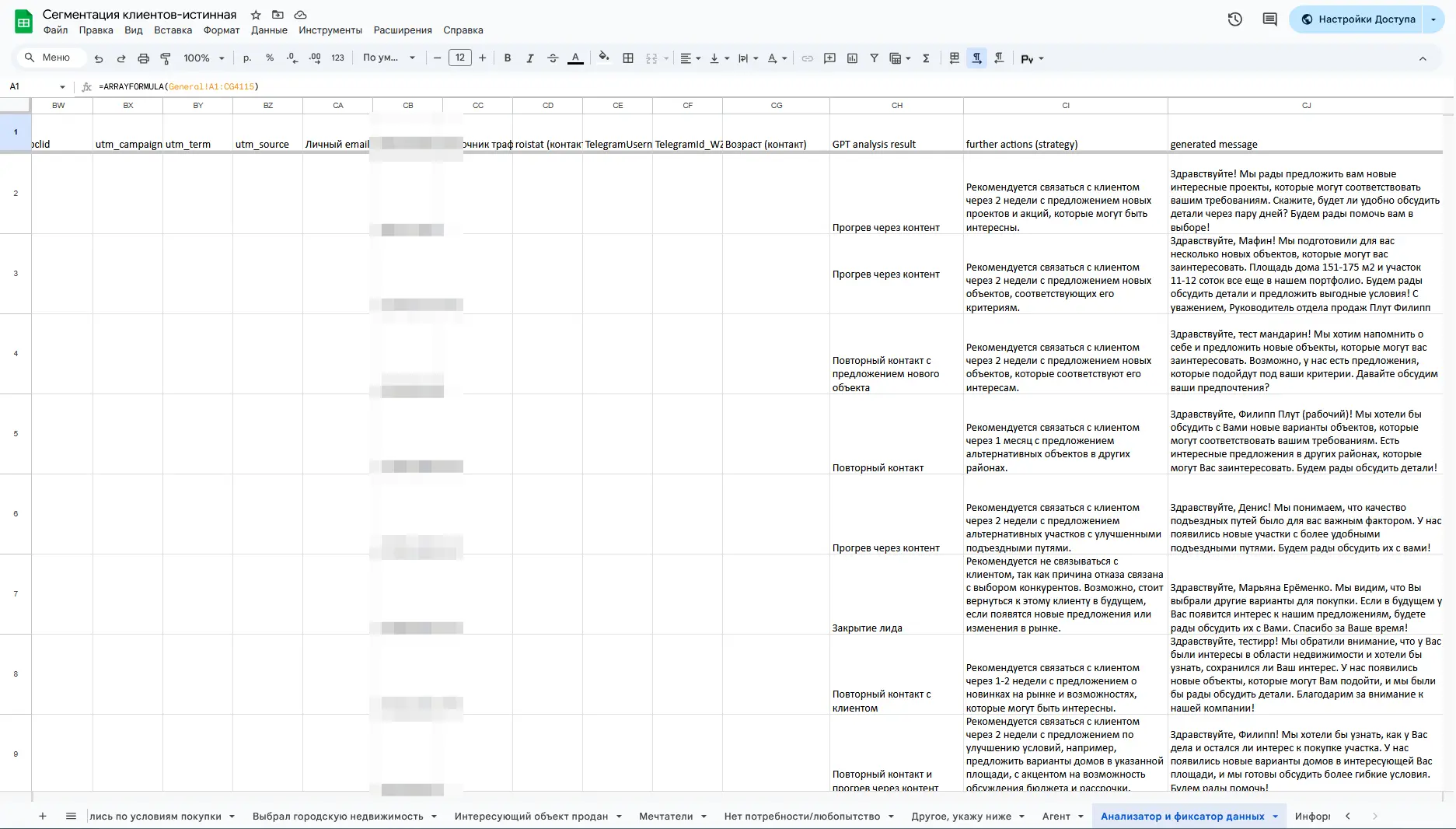Viewport: 1456px width, 829px height.
Task: Toggle strikethrough formatting
Action: pyautogui.click(x=553, y=58)
